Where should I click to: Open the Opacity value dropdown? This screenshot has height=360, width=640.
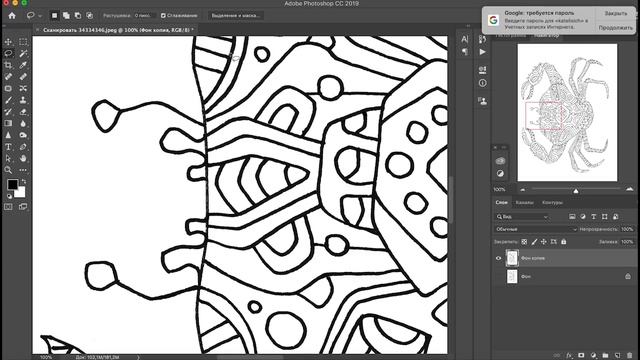(x=627, y=229)
